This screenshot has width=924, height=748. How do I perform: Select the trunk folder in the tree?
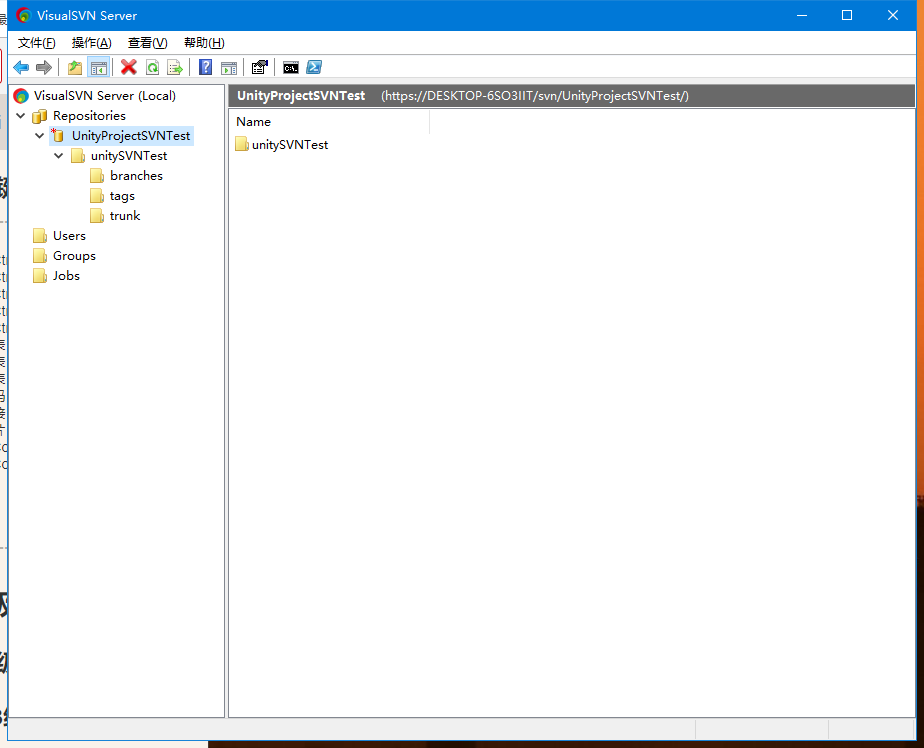tap(126, 215)
